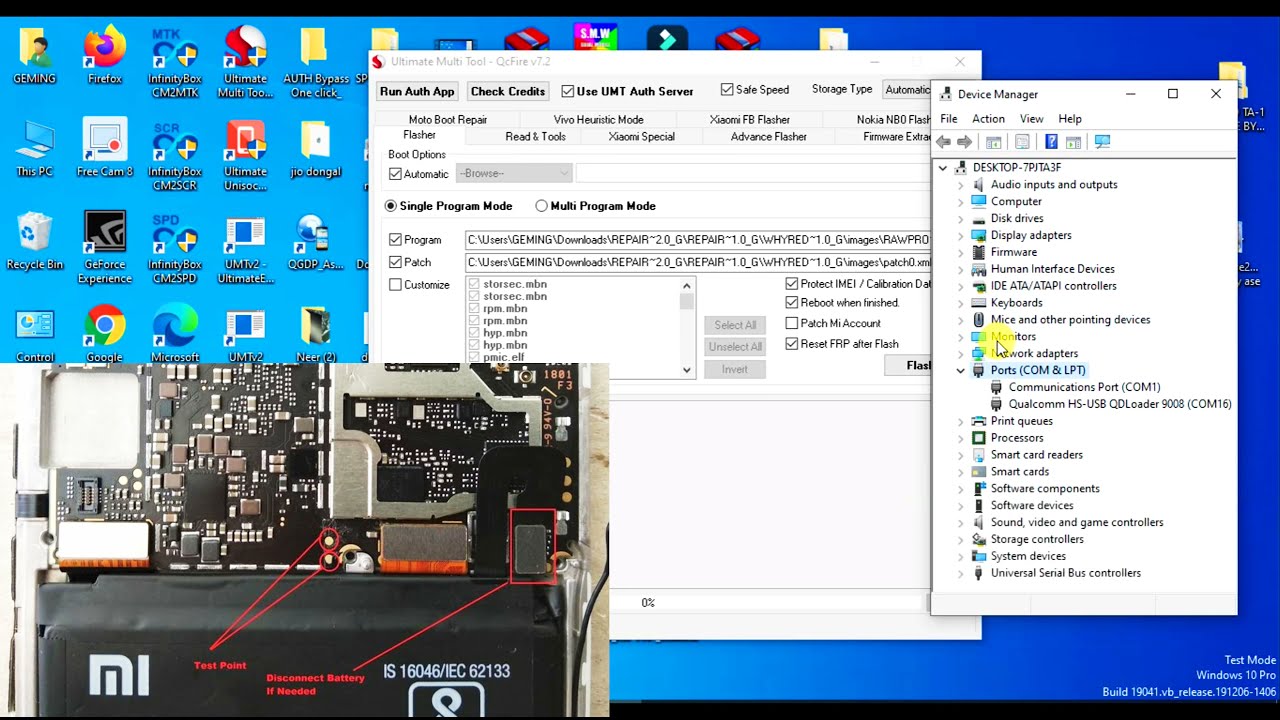Viewport: 1280px width, 720px height.
Task: Select the UMTv2 - UltimateE shortcut
Action: (x=245, y=248)
